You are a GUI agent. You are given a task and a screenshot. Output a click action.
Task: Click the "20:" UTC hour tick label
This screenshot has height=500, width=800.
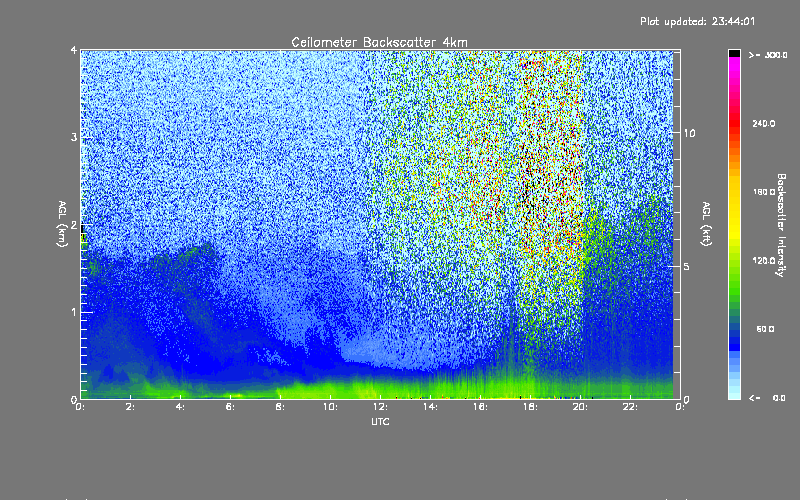[x=580, y=407]
